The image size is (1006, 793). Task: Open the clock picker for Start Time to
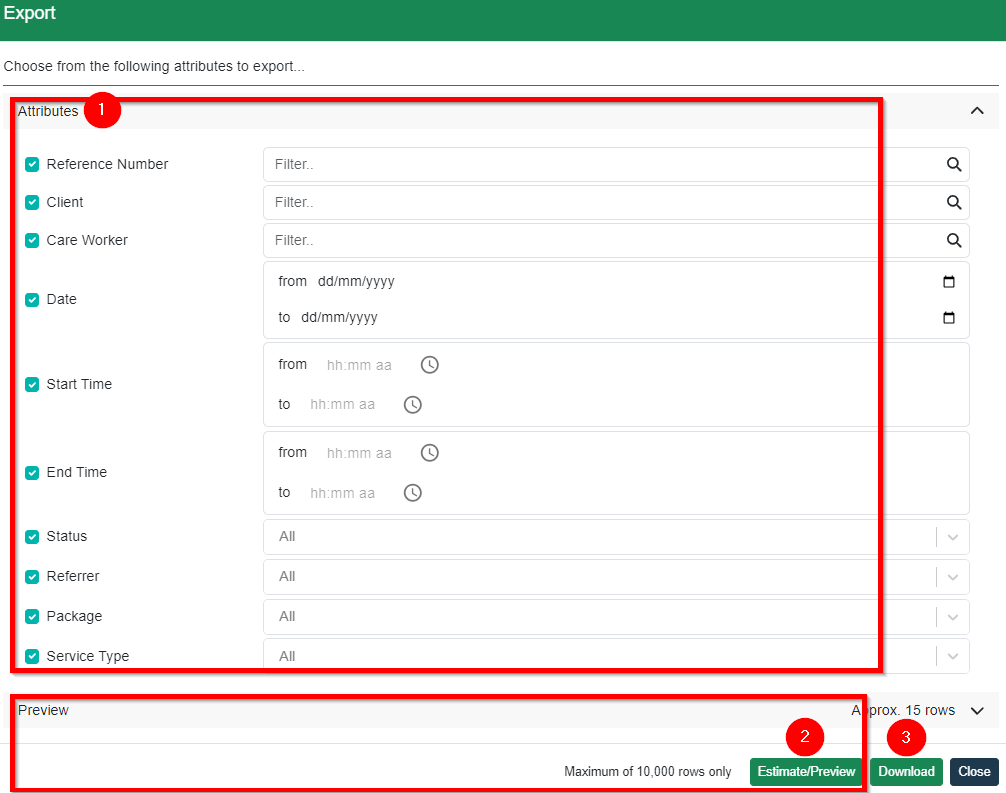413,404
